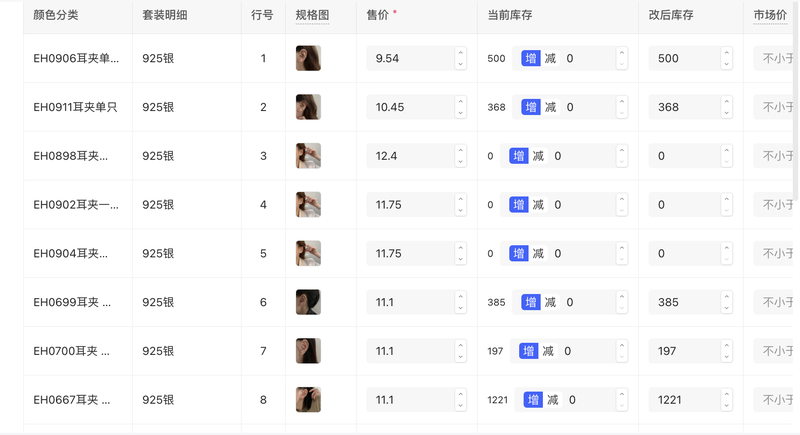Click the 售价 column header

point(378,16)
